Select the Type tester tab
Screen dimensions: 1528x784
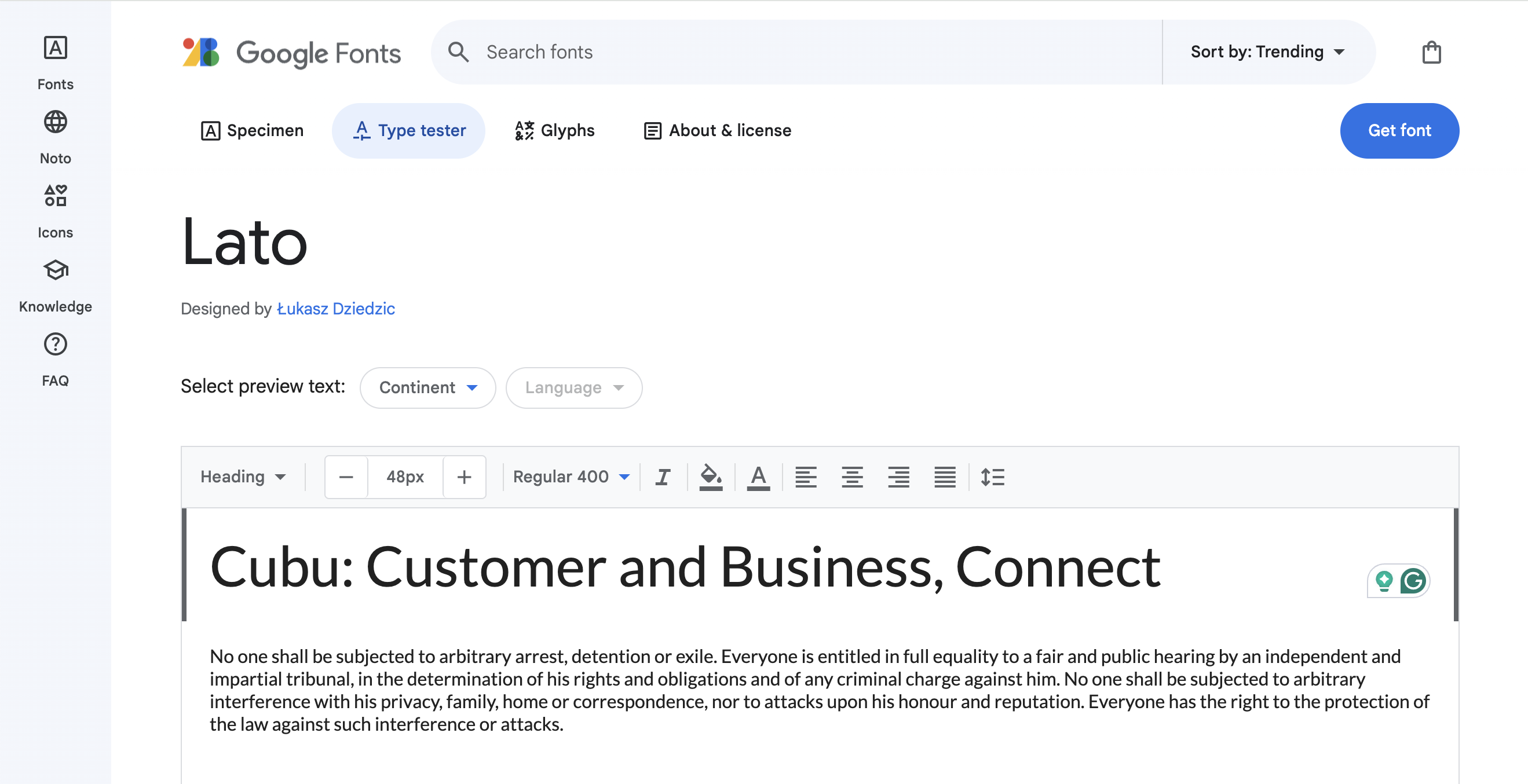point(409,130)
